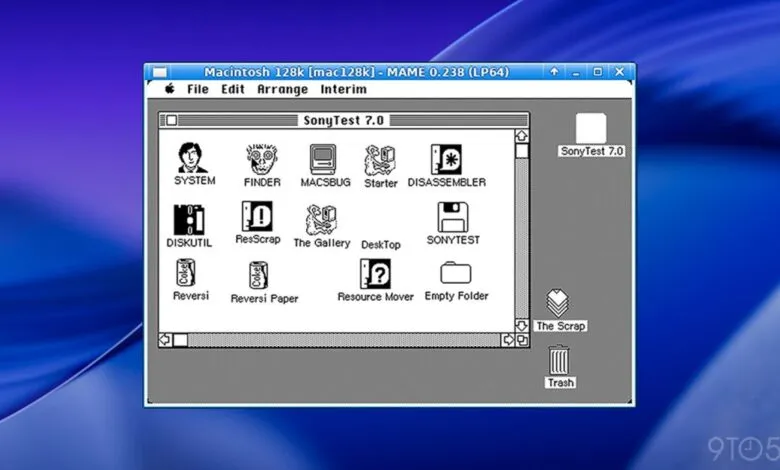Minimize the MAME emulator window
This screenshot has width=780, height=470.
(x=576, y=72)
